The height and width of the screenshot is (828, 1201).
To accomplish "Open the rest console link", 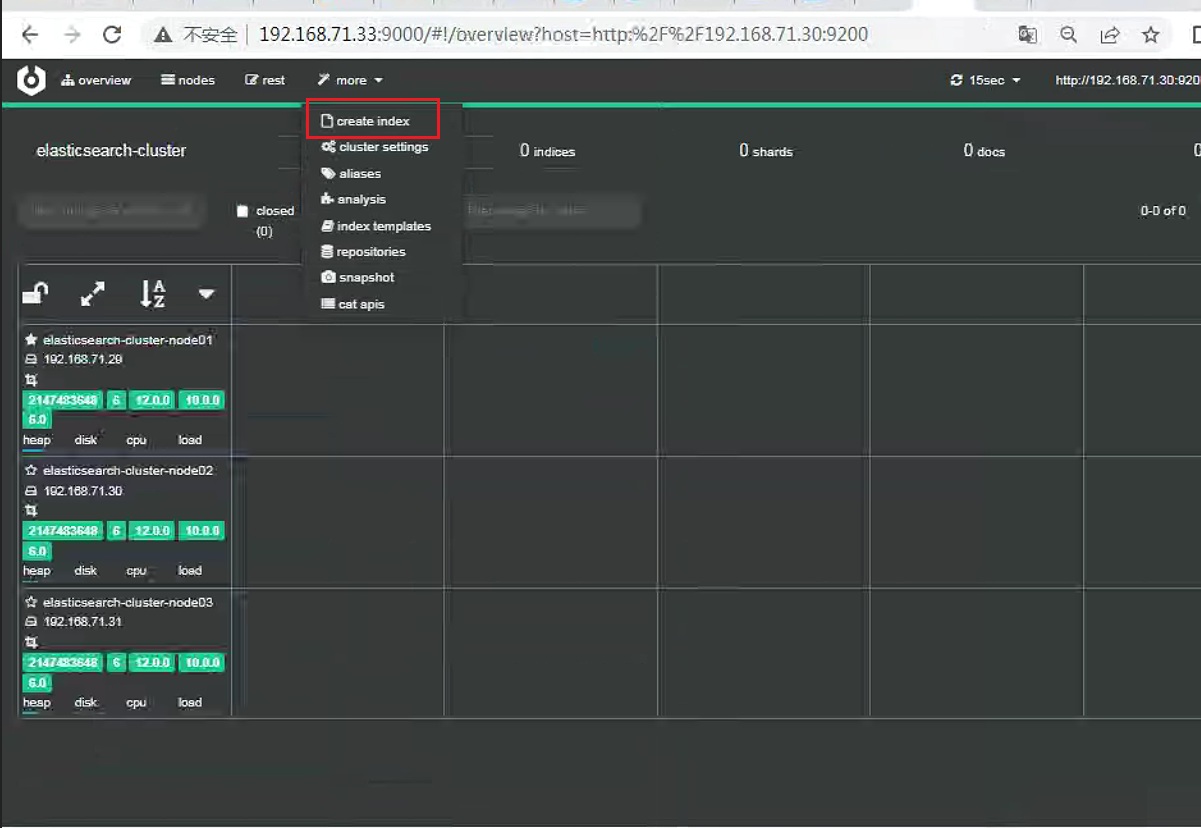I will [265, 80].
